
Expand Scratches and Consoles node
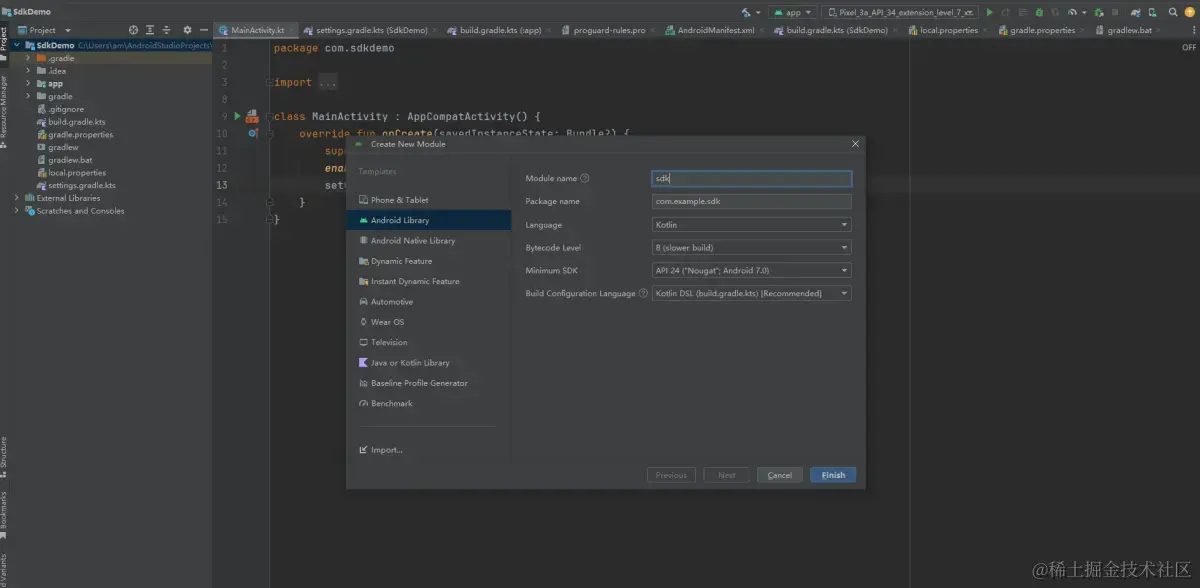click(17, 211)
